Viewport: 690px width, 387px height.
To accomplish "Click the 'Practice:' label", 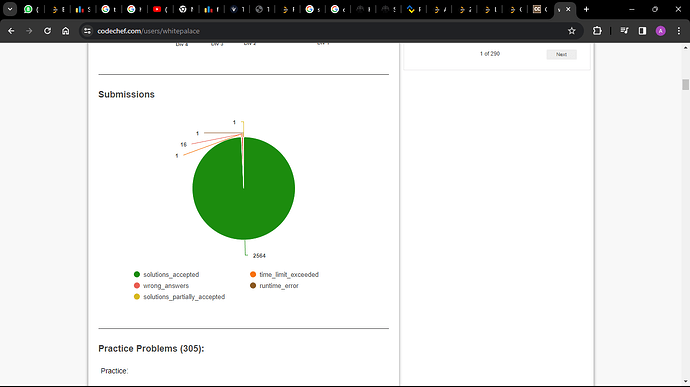I will click(x=114, y=371).
